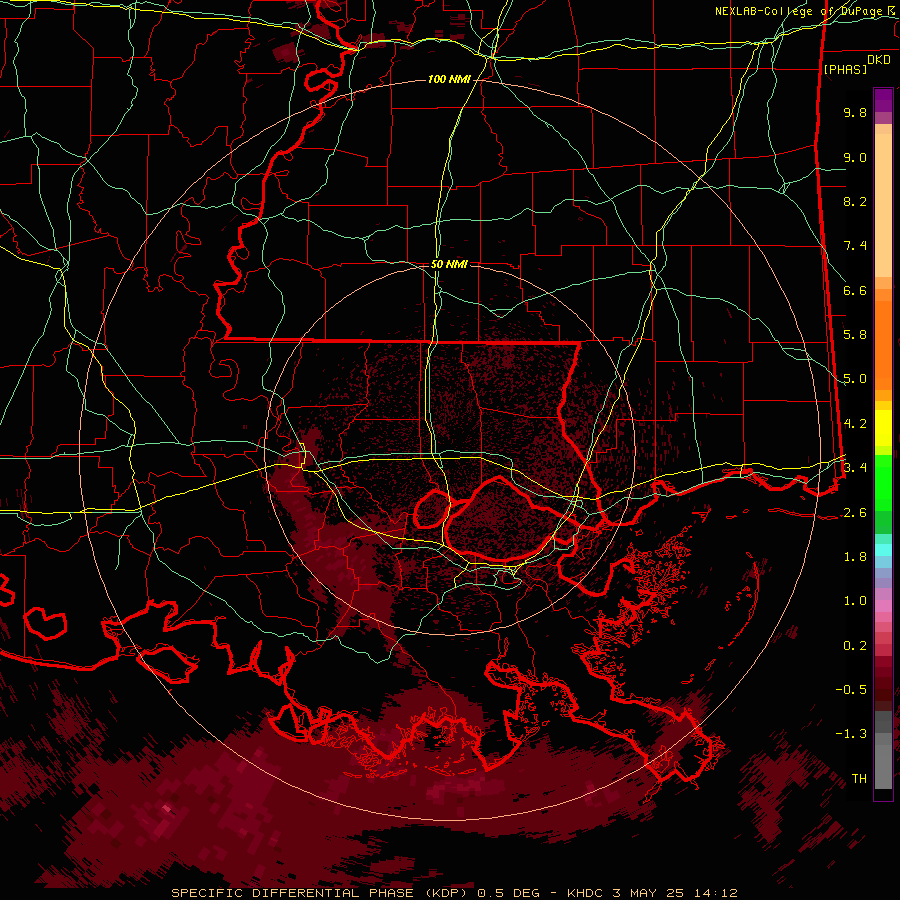The image size is (900, 900).
Task: Click the 2.6 value on color scale
Action: (x=855, y=513)
